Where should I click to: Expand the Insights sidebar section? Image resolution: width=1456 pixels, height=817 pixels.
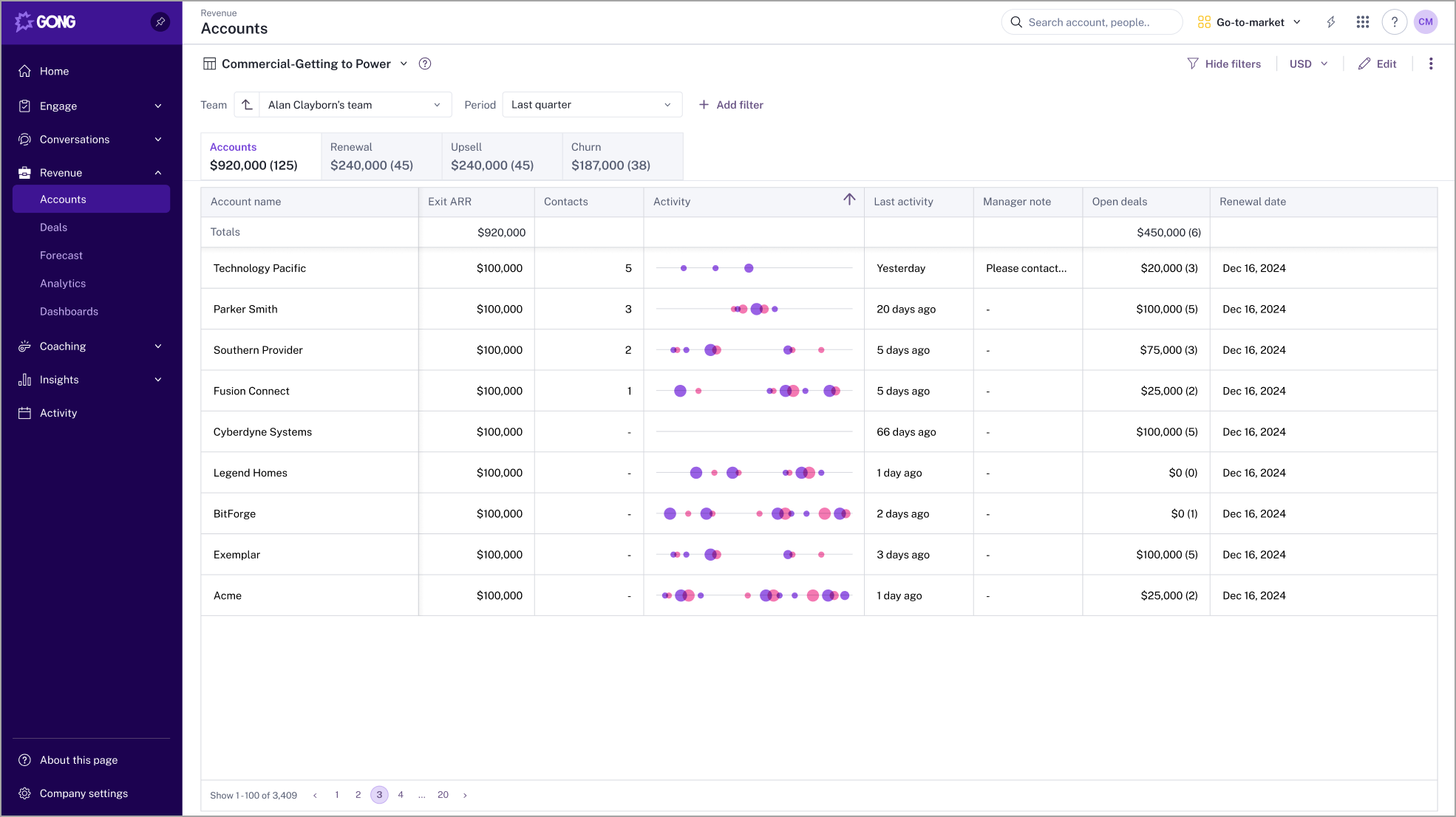tap(158, 380)
